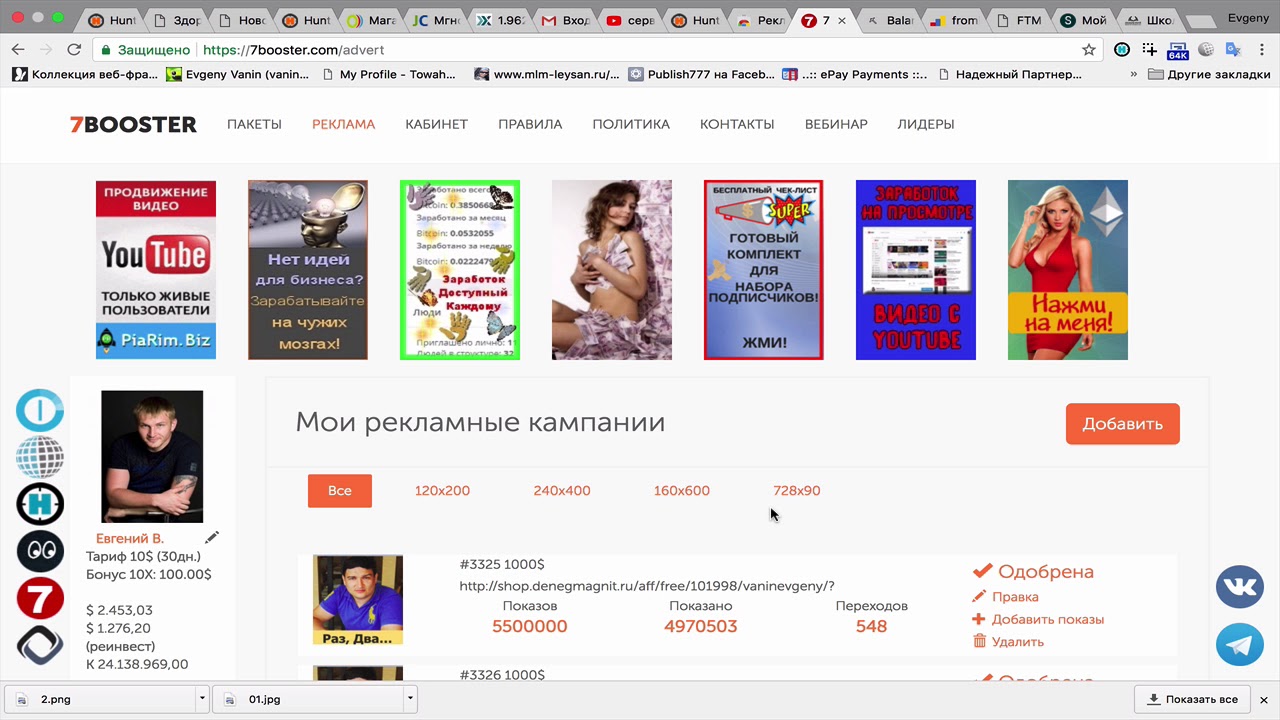Click the trash icon next to Удалить

tap(979, 642)
